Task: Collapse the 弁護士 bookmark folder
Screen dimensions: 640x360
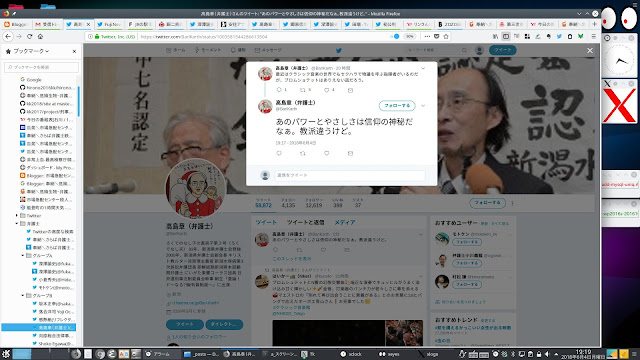Action: click(17, 224)
